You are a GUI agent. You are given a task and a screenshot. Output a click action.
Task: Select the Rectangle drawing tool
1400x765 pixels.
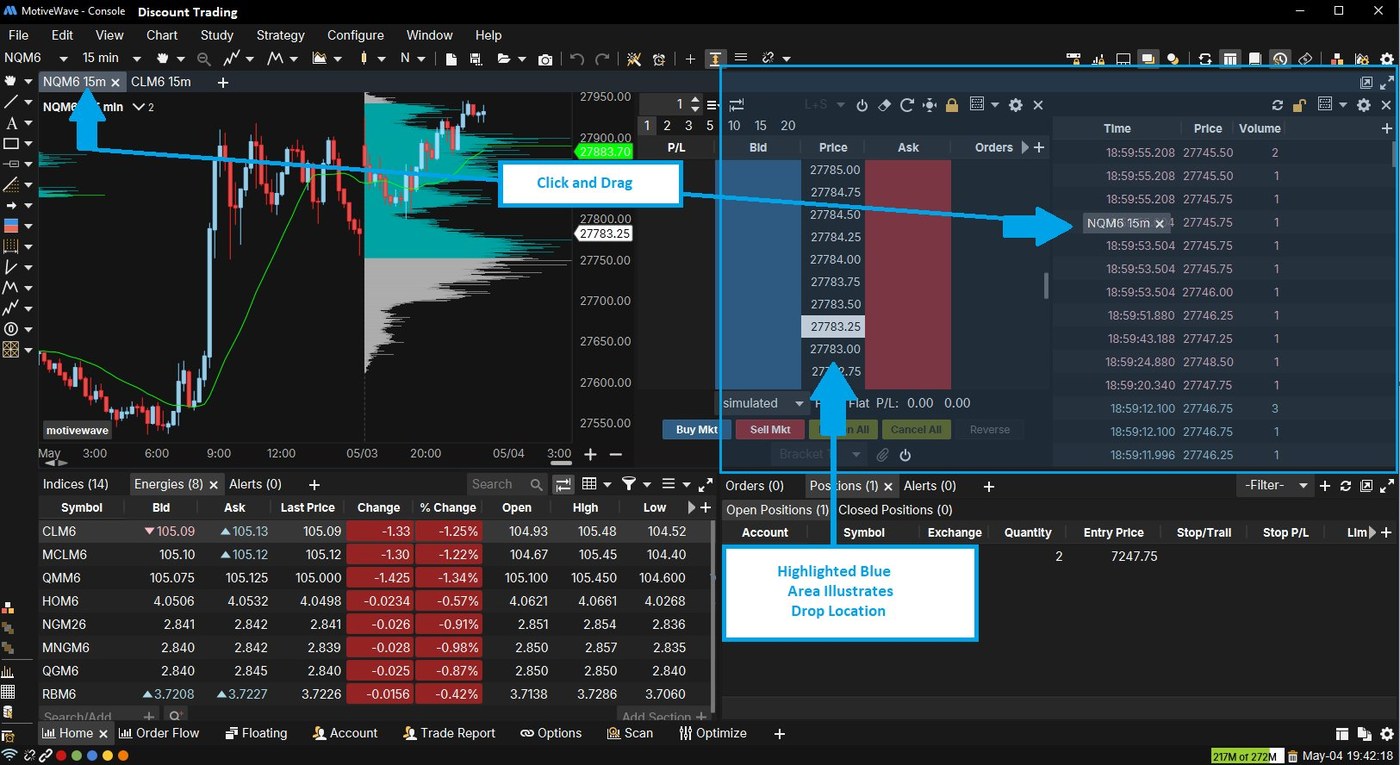tap(12, 144)
